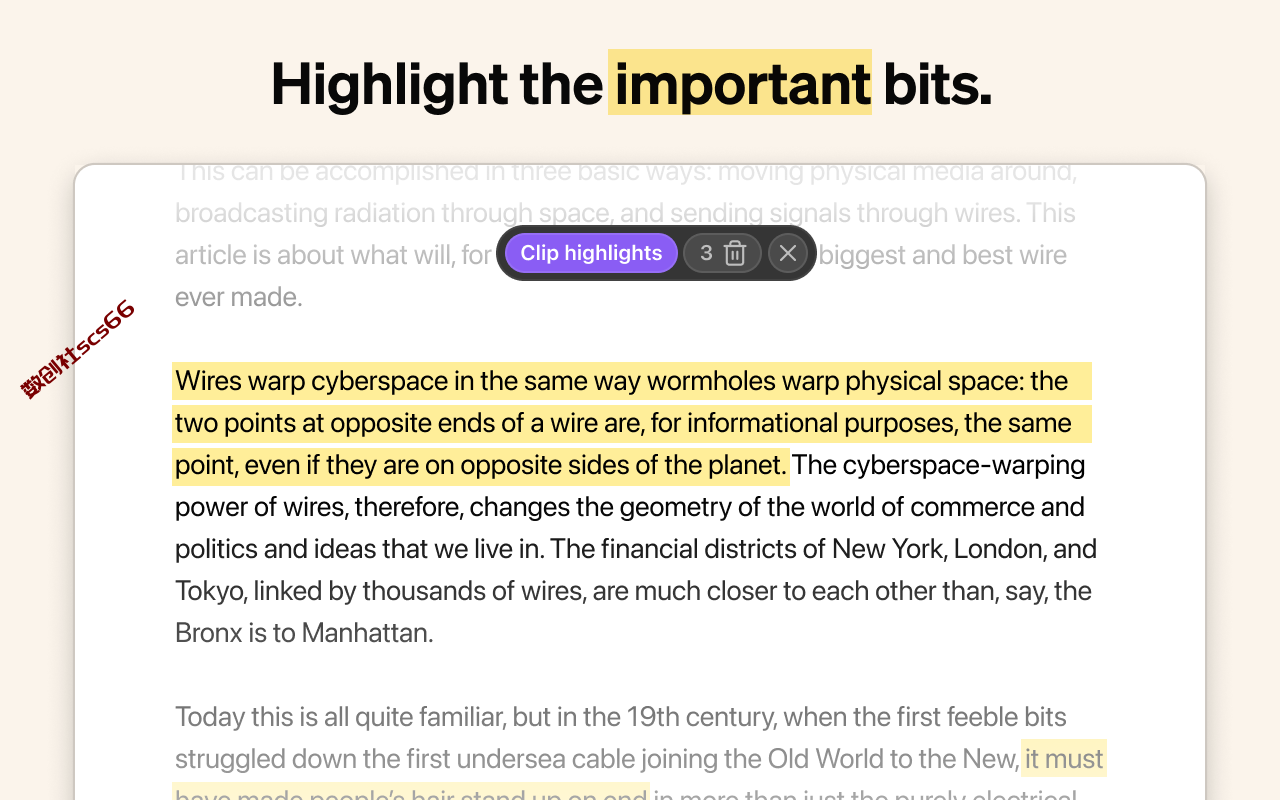Click the text Bronx is to Manhattan

[x=304, y=633]
